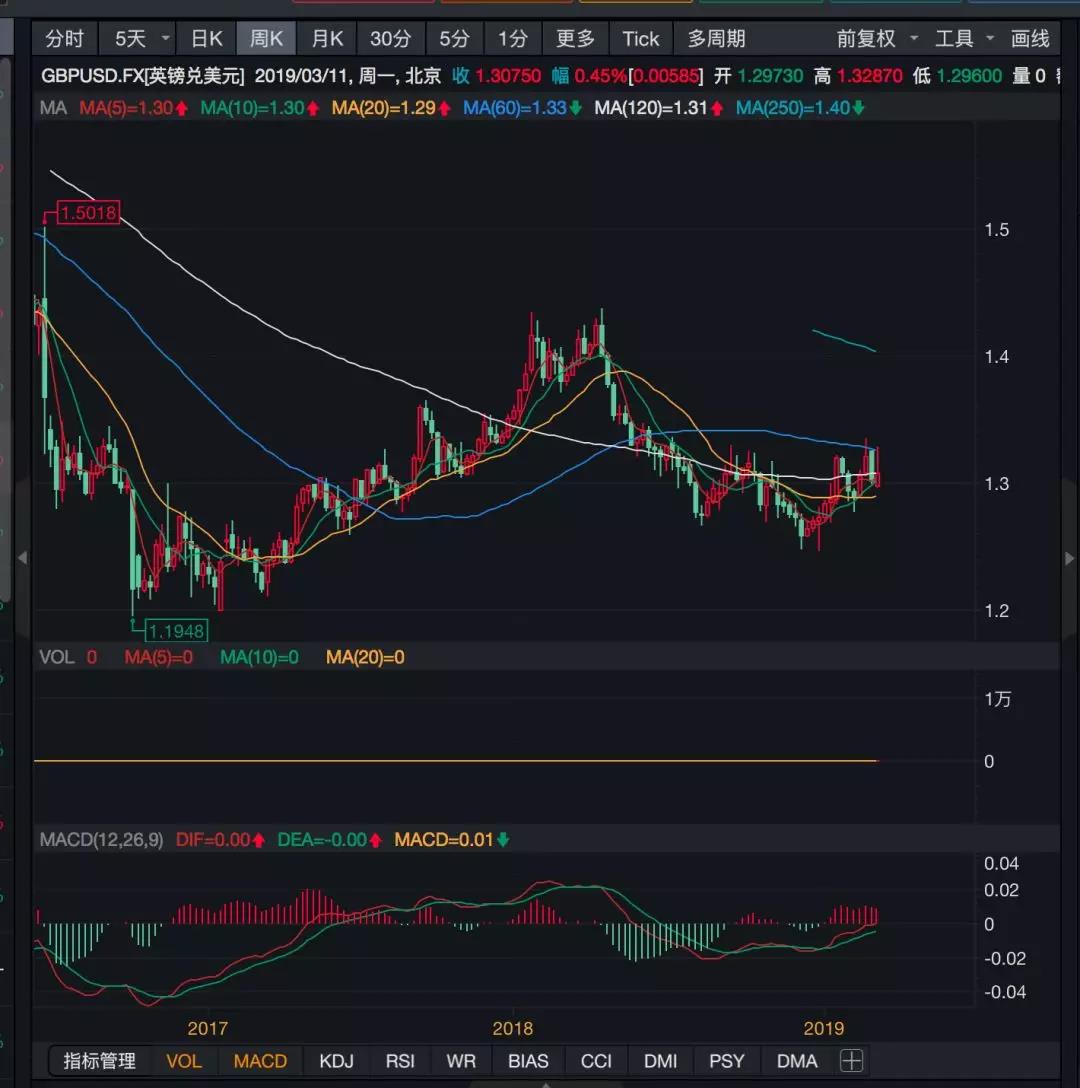Open the 工具 dropdown menu

[x=964, y=39]
